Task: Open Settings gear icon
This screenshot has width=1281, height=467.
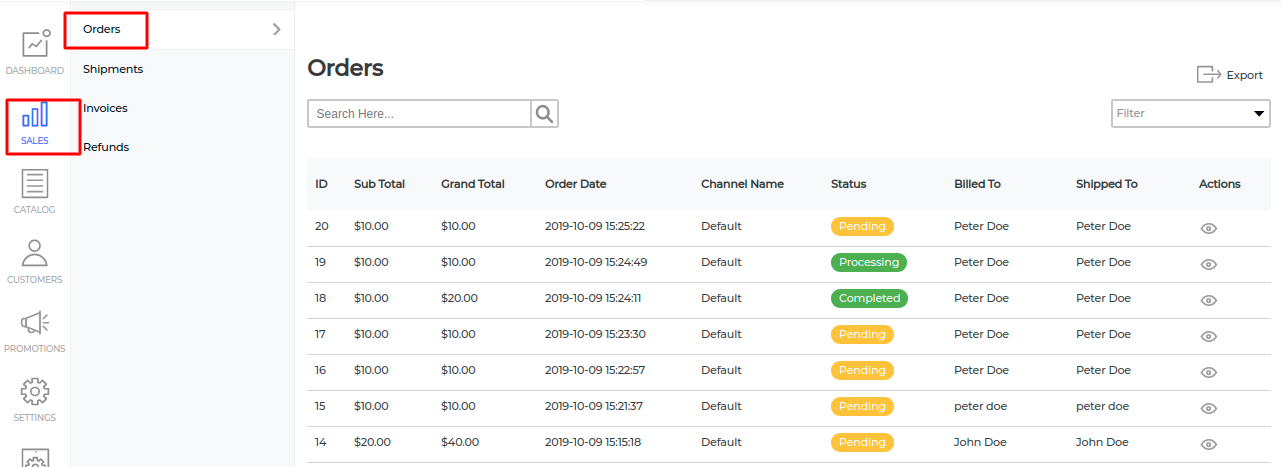Action: pos(35,391)
